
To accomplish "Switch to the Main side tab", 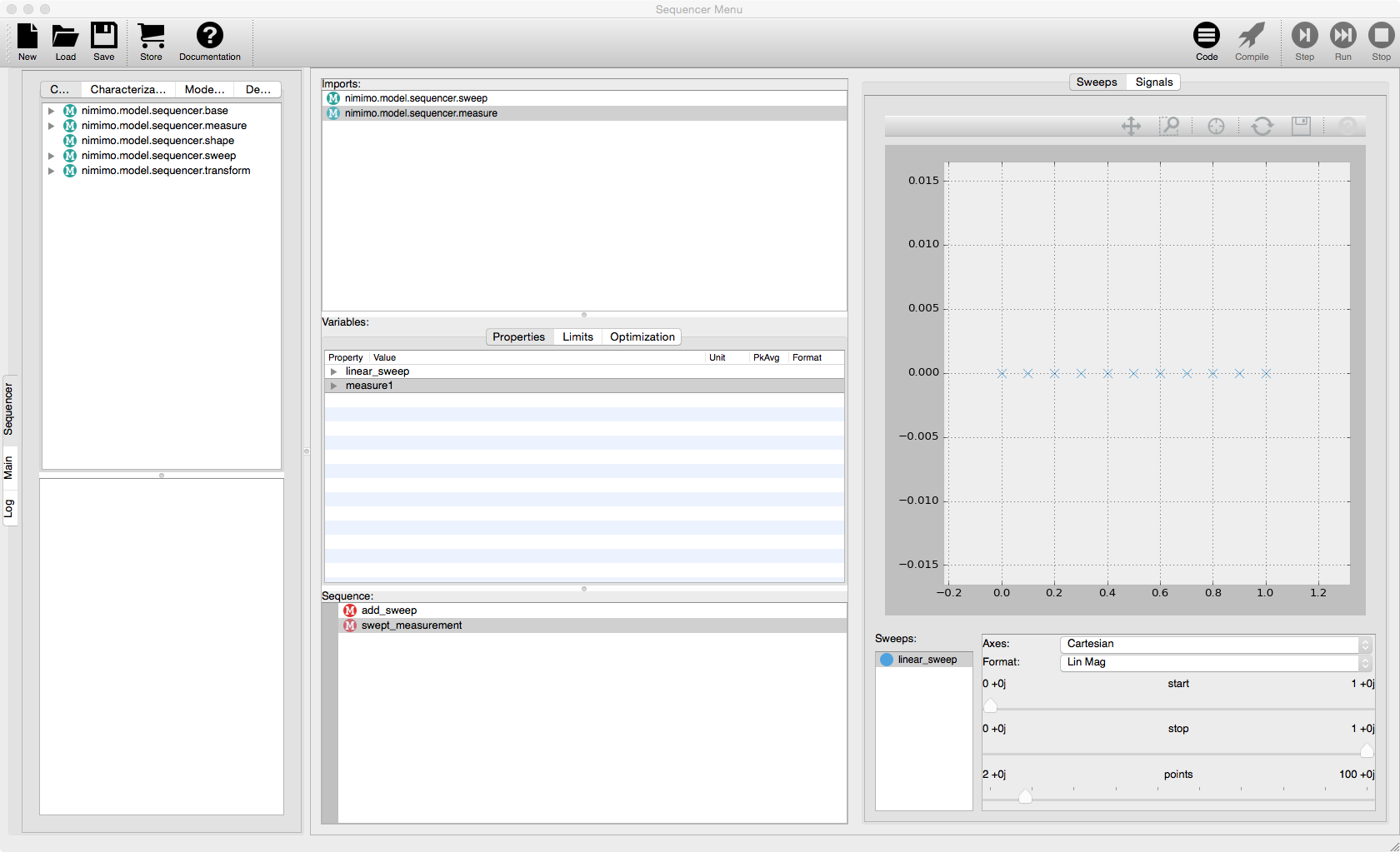I will [x=8, y=467].
